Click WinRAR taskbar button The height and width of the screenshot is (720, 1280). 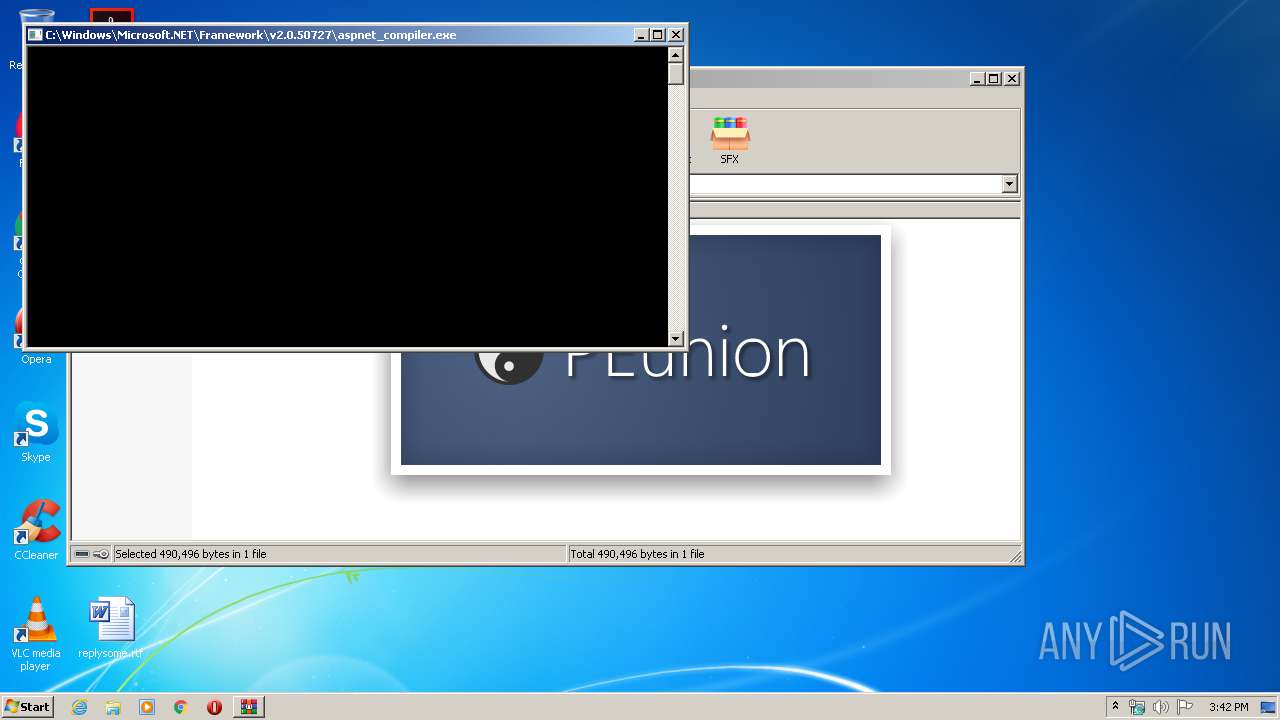pyautogui.click(x=249, y=707)
